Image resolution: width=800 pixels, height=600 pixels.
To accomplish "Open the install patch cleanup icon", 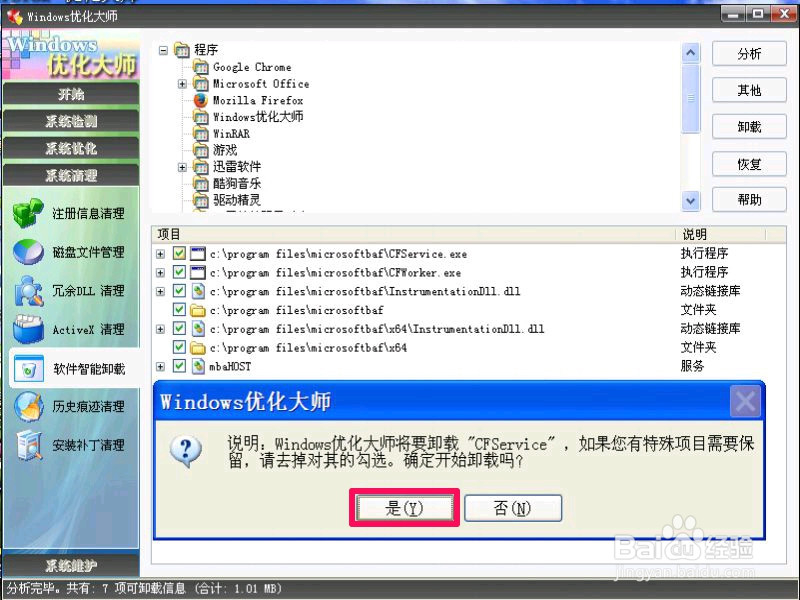I will coord(28,445).
